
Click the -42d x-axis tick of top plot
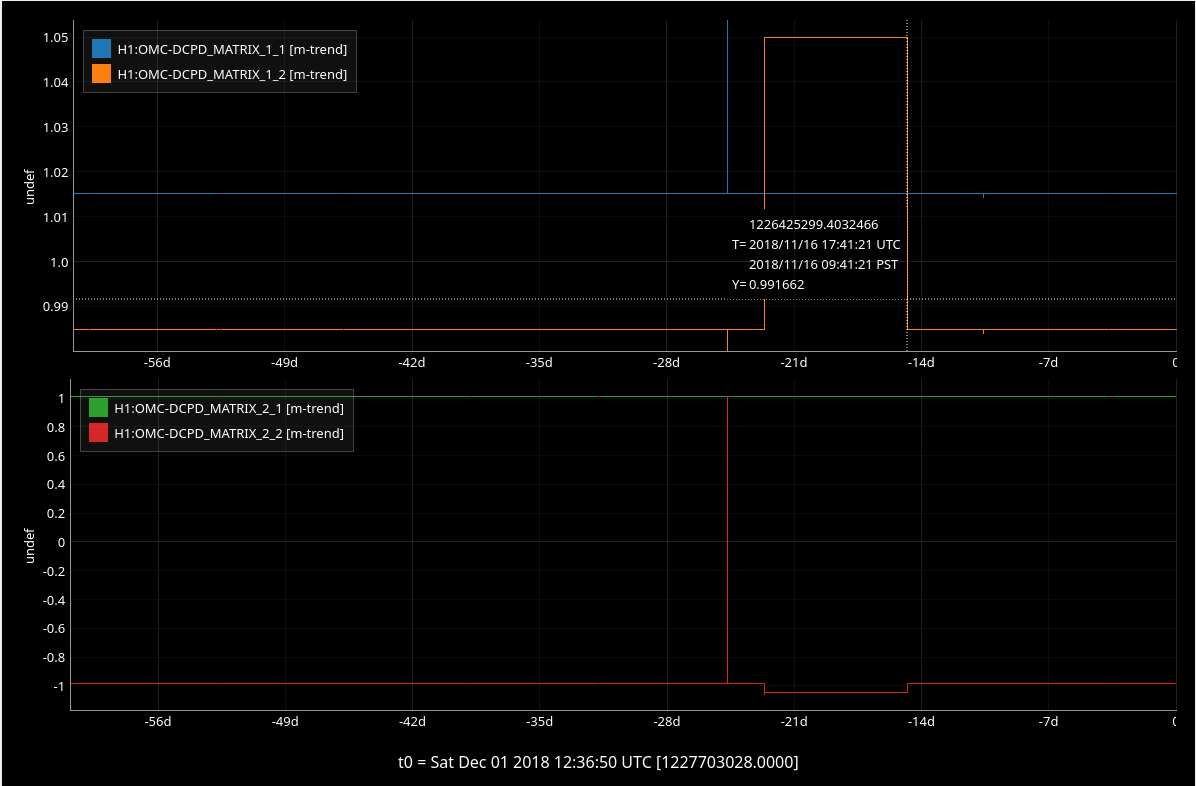(x=412, y=362)
